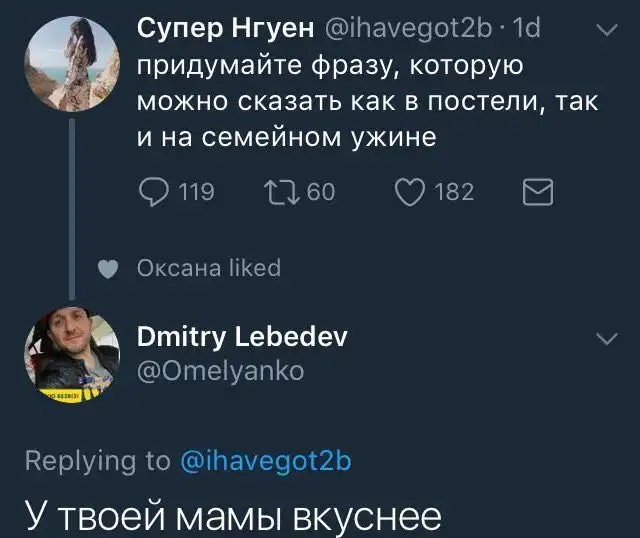Click the @Omelyanko handle
This screenshot has height=538, width=640.
pos(219,371)
